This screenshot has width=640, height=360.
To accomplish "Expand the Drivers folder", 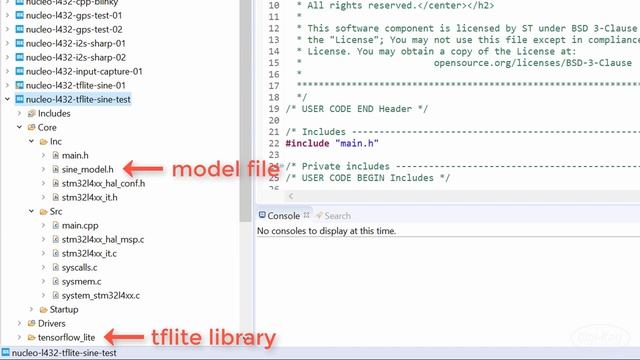I will (x=19, y=324).
